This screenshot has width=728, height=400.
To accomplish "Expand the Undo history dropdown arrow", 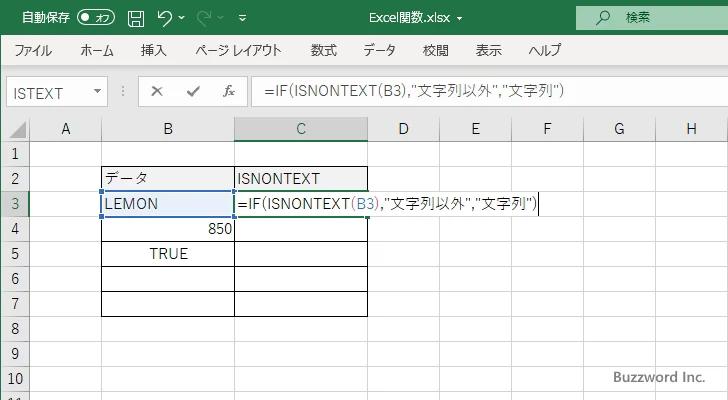I will tap(182, 18).
